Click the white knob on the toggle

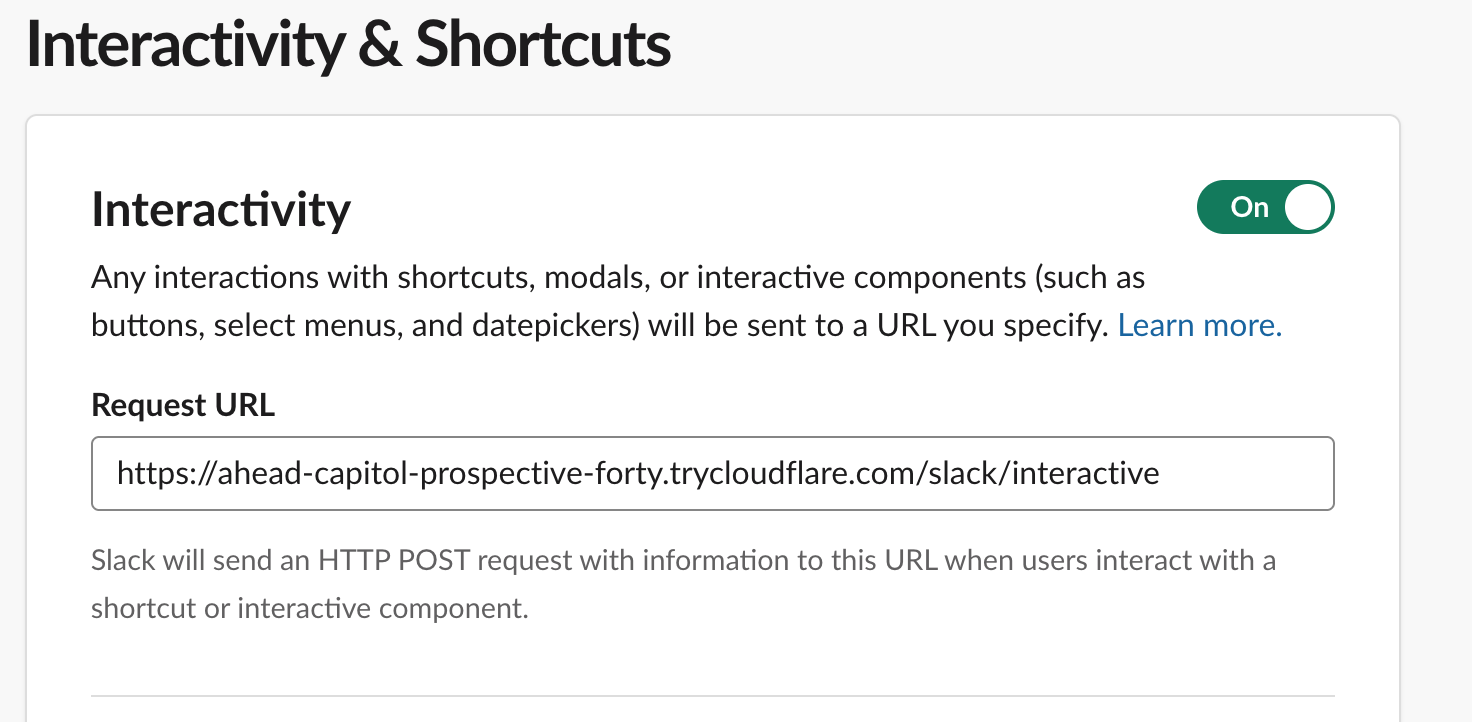point(1310,207)
